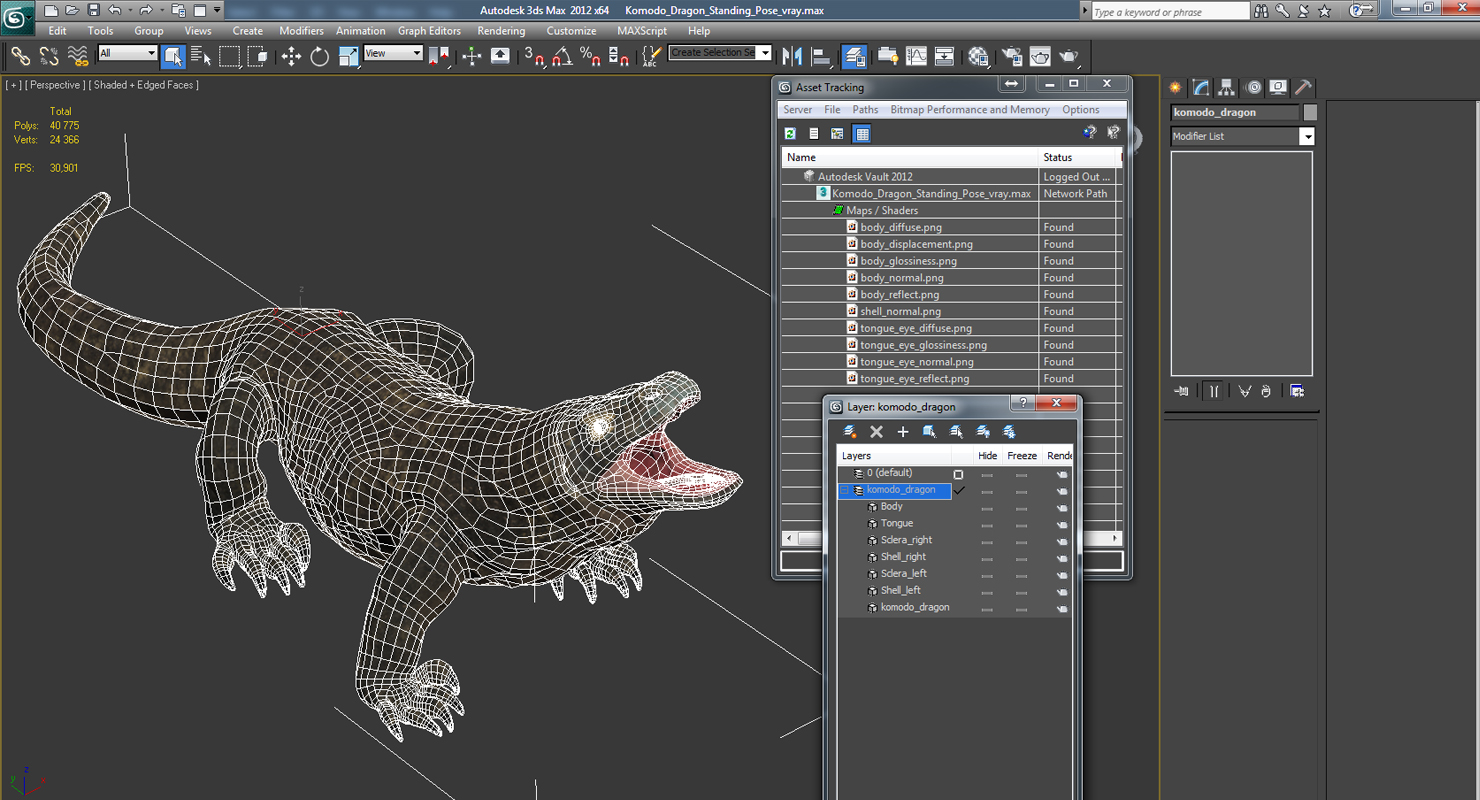
Task: Open Paths menu in Asset Tracking
Action: point(865,110)
